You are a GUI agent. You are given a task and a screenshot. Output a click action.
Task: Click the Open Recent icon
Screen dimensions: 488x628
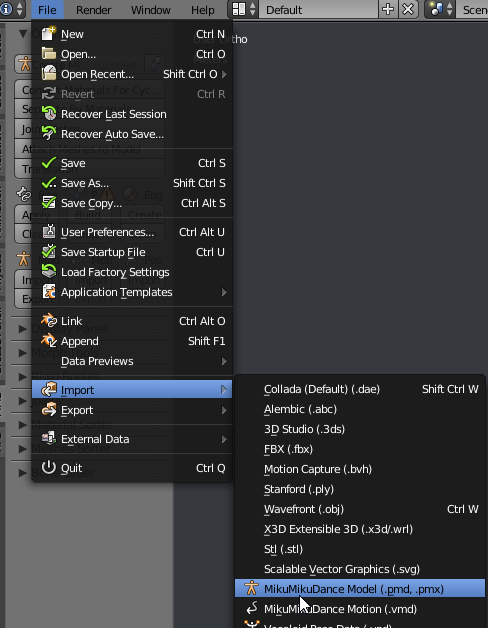click(48, 74)
